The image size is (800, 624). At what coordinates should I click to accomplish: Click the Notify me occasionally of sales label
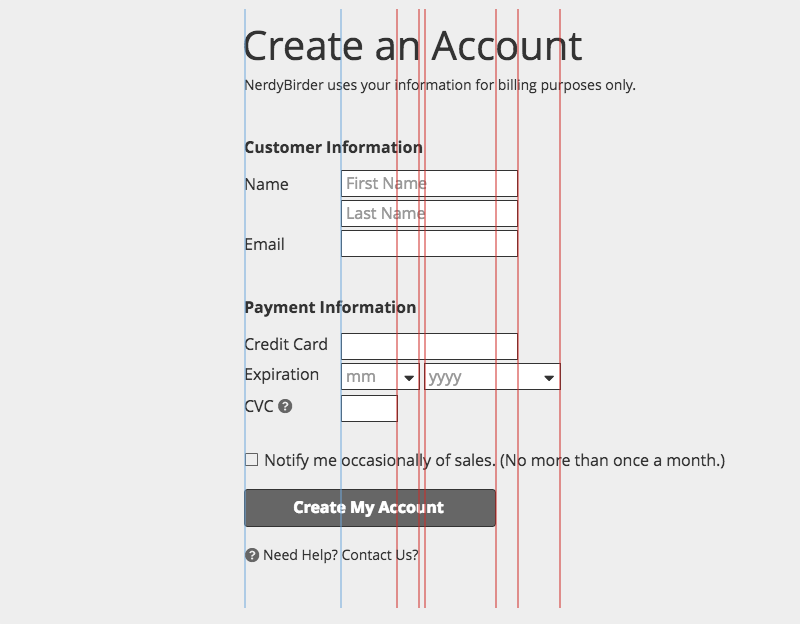[x=494, y=461]
